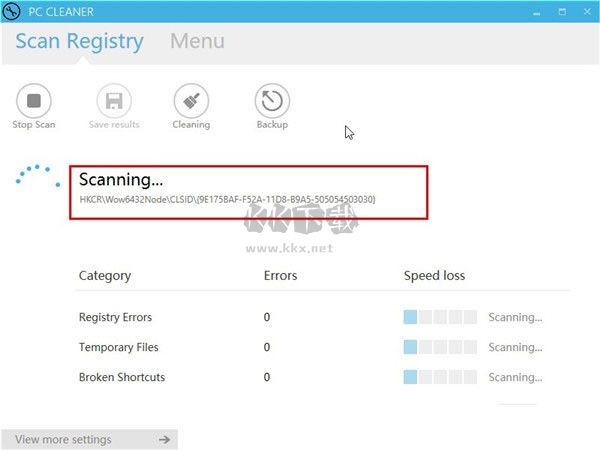Click the HKCR registry path being scanned
Viewport: 600px width, 450px height.
coord(228,199)
